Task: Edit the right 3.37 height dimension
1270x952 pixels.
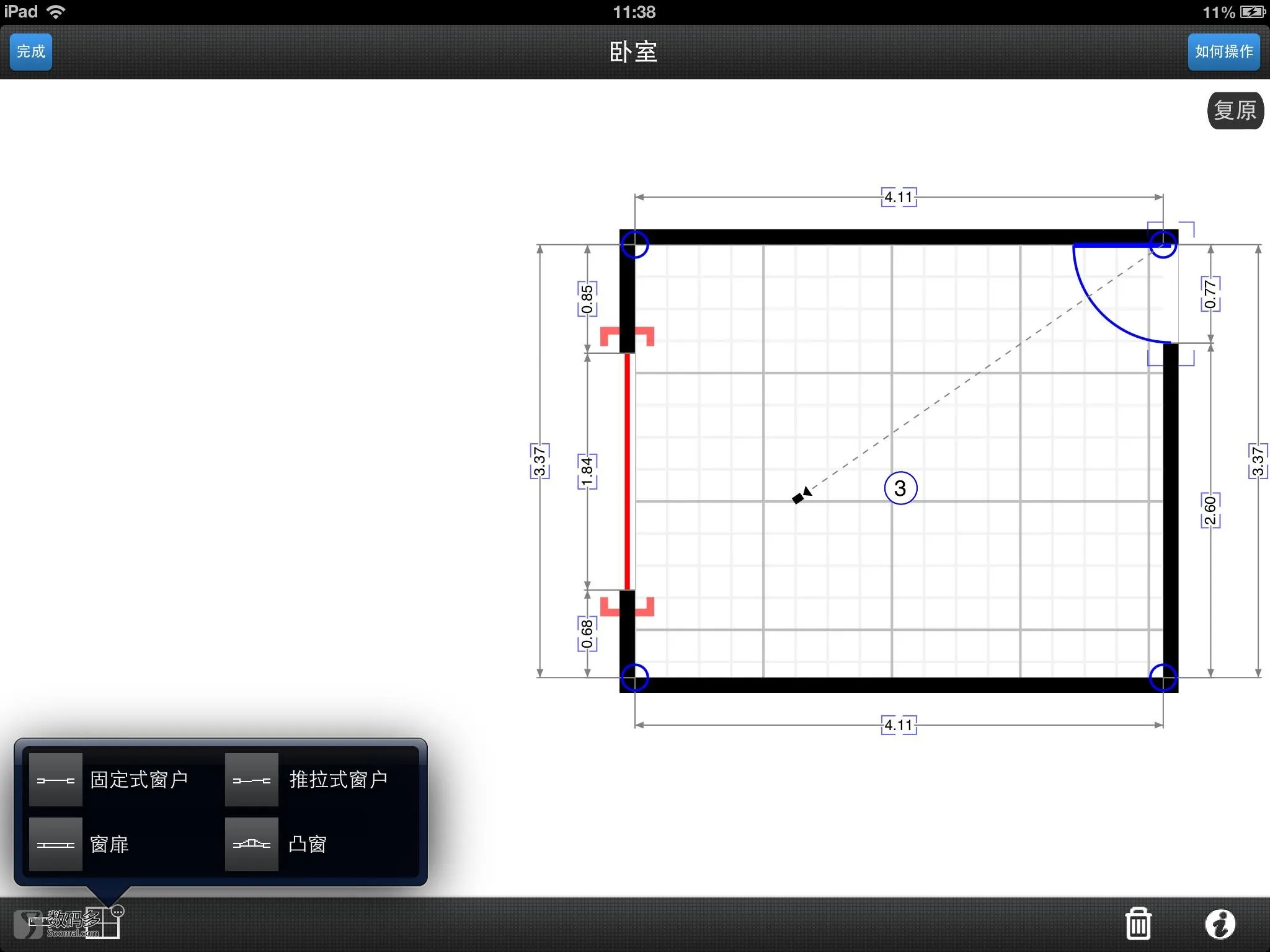Action: tap(1258, 461)
